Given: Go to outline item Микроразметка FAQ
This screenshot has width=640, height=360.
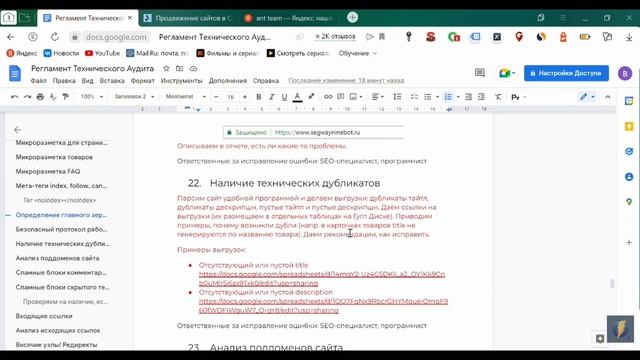Looking at the screenshot, I should pos(48,171).
